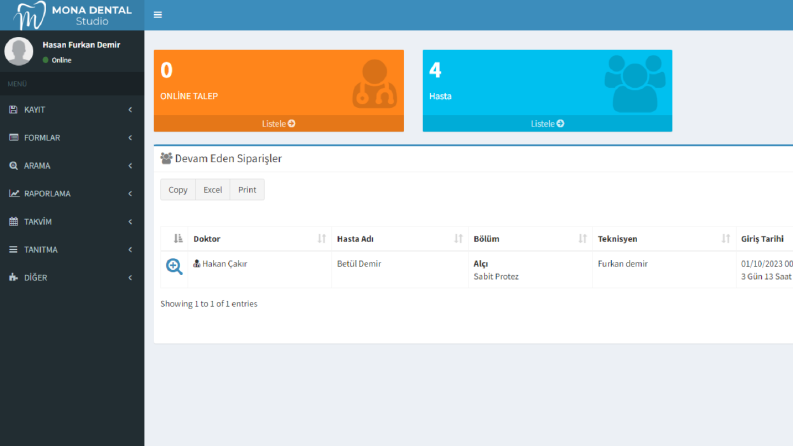Click the Alçı section cell
Screen dimensions: 793x446
[x=480, y=263]
